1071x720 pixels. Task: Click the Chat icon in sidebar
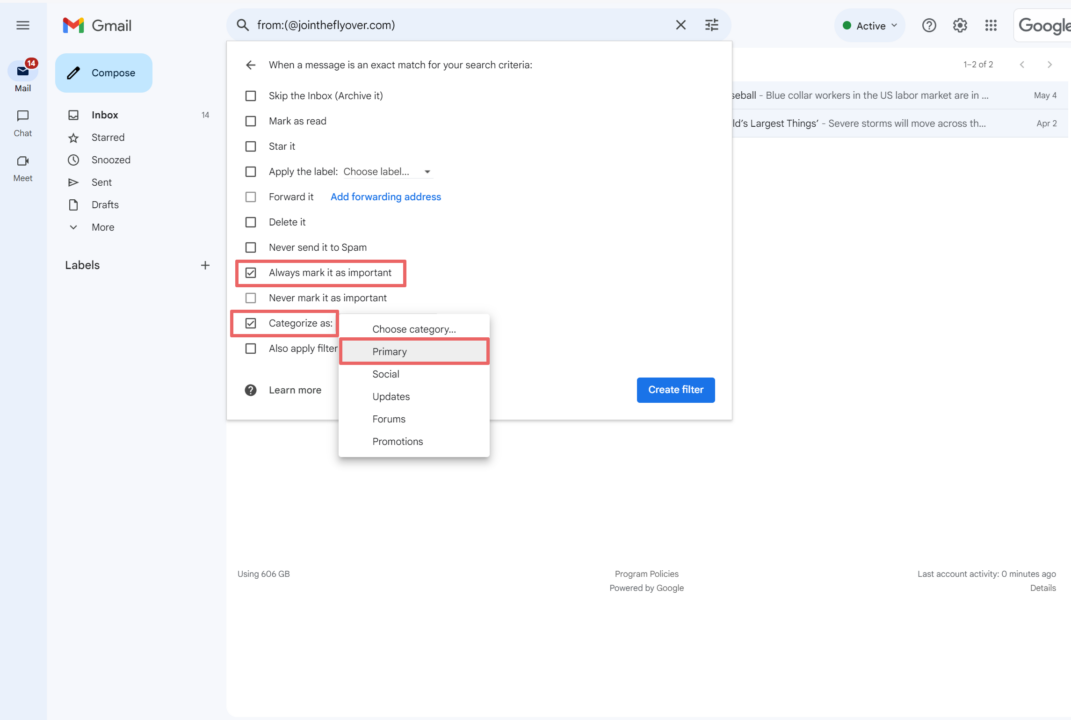click(23, 117)
